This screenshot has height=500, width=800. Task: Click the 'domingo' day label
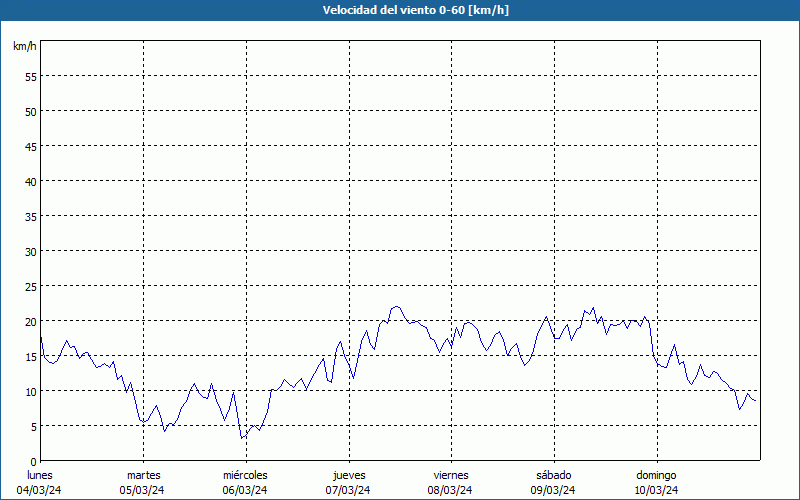pyautogui.click(x=656, y=475)
